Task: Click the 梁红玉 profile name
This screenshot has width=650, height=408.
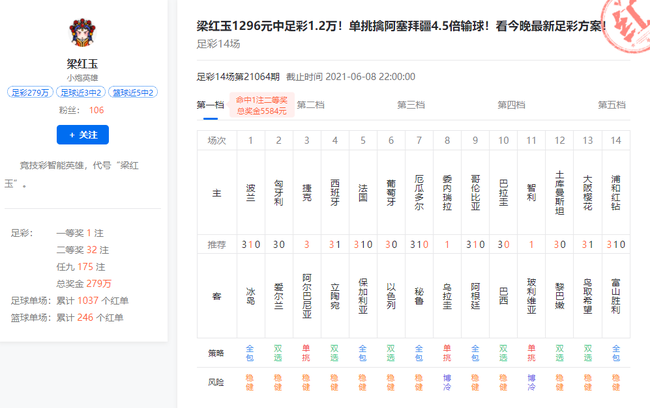Action: (x=82, y=64)
